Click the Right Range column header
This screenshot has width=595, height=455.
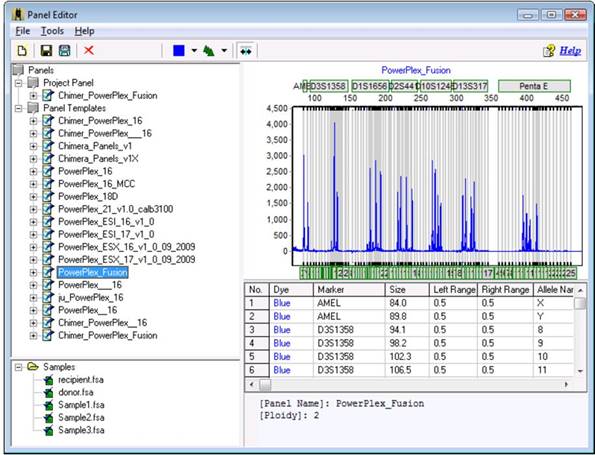[505, 290]
